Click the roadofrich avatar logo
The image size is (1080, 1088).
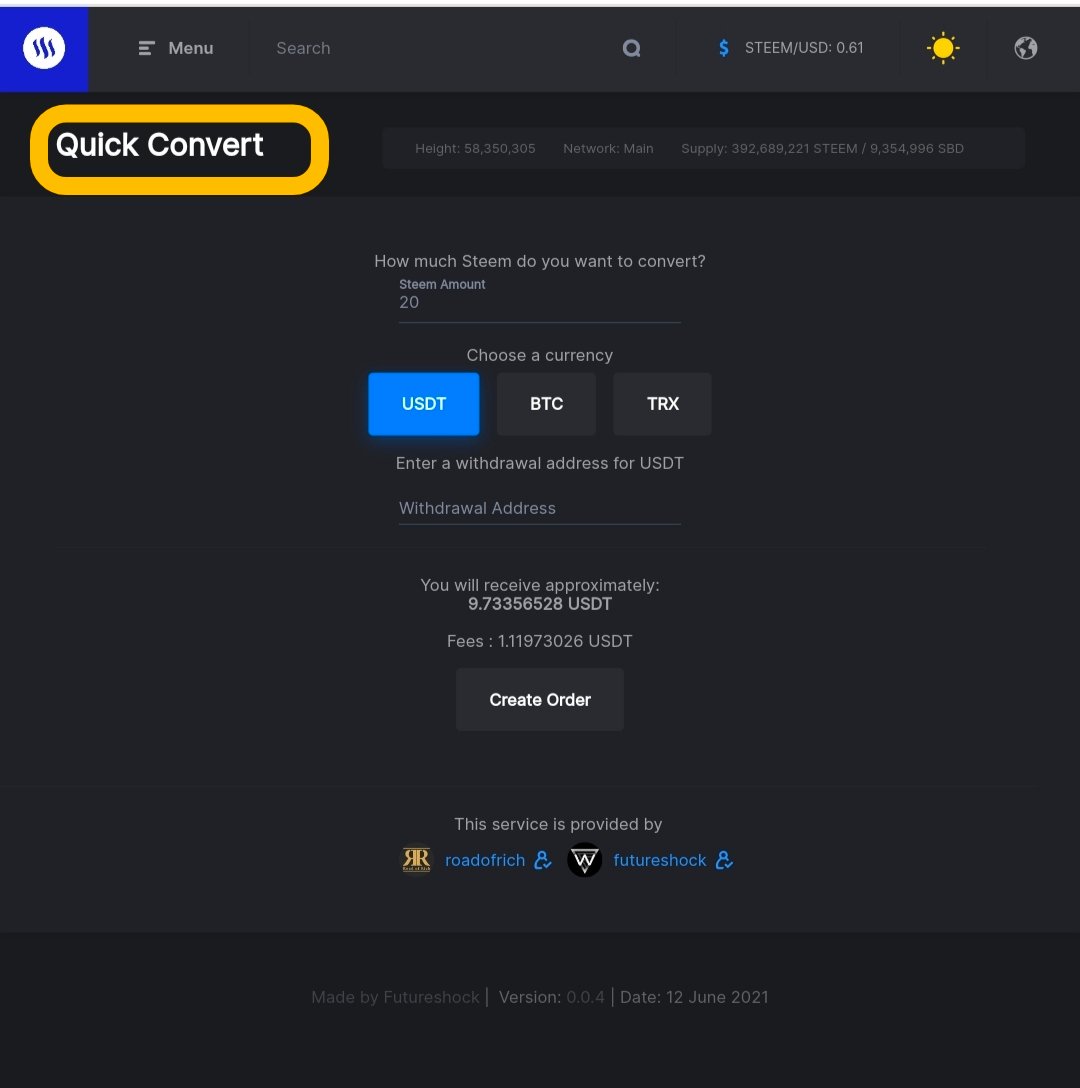pos(416,860)
